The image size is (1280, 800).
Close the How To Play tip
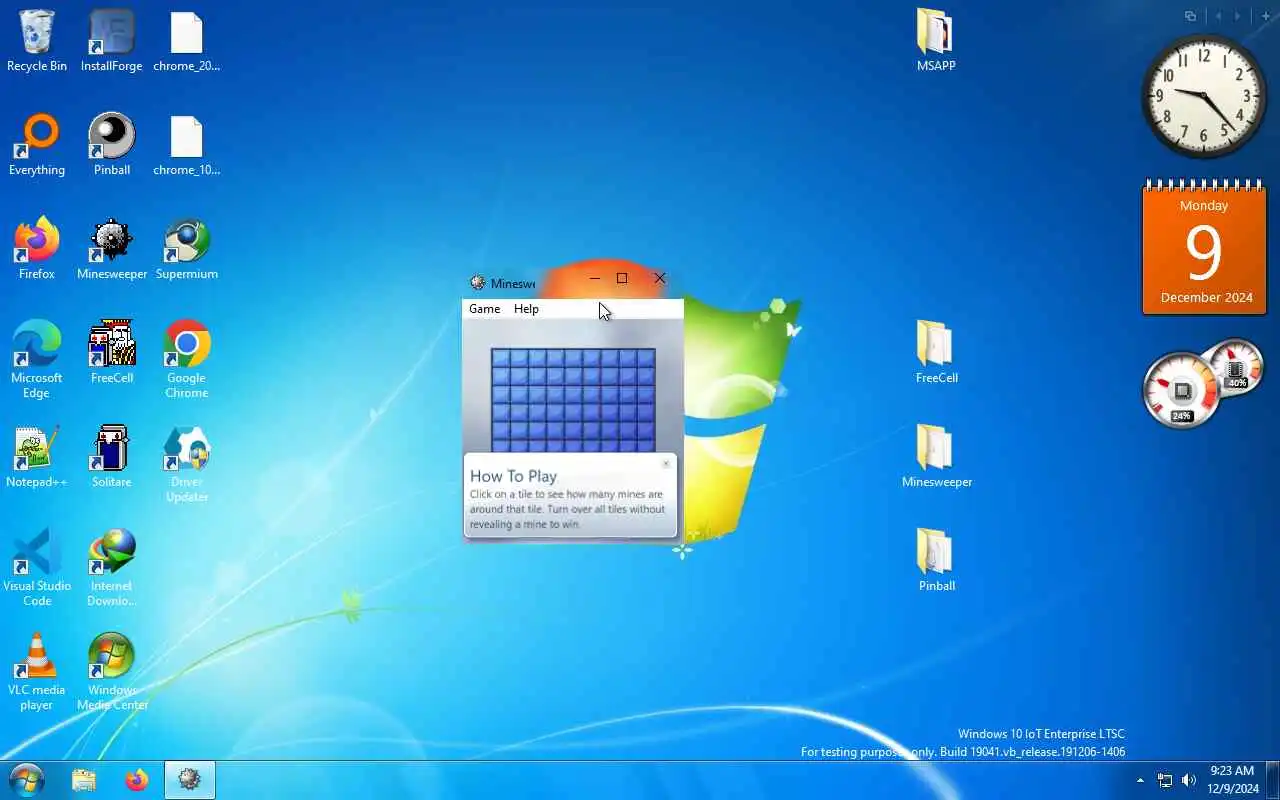tap(666, 464)
